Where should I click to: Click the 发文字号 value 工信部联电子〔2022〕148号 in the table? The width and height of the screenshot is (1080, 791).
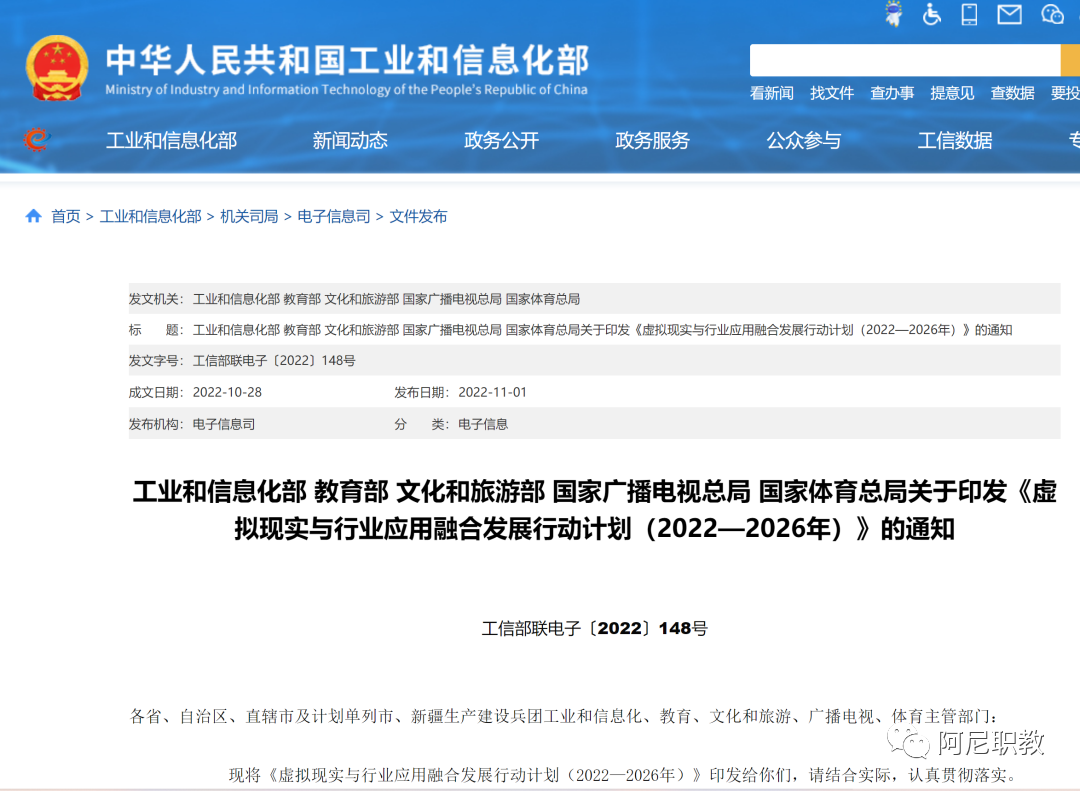click(x=273, y=360)
